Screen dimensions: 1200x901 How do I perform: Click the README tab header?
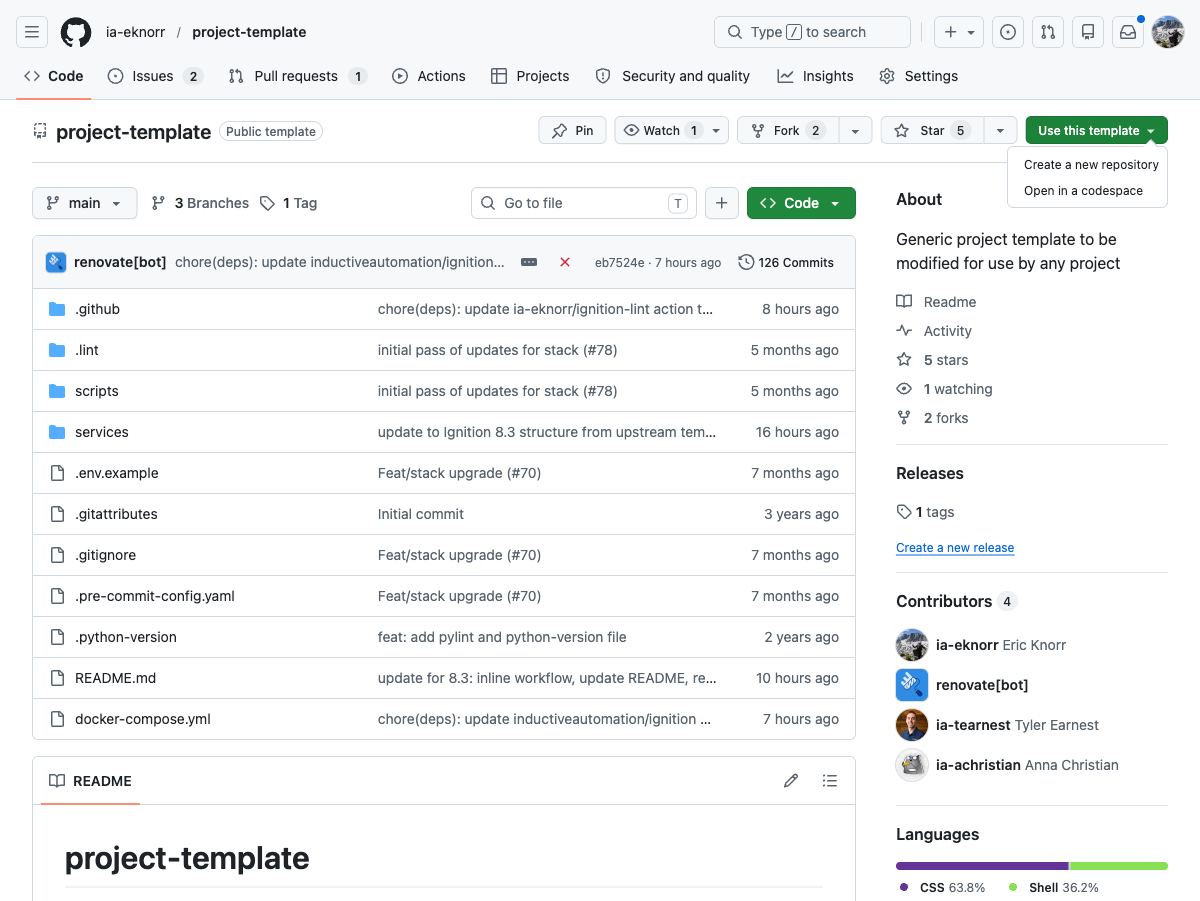(x=91, y=781)
